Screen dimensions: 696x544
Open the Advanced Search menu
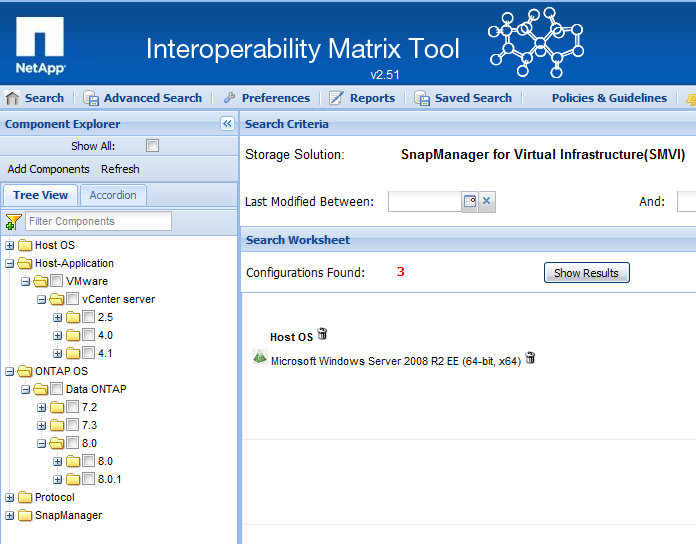[x=143, y=98]
